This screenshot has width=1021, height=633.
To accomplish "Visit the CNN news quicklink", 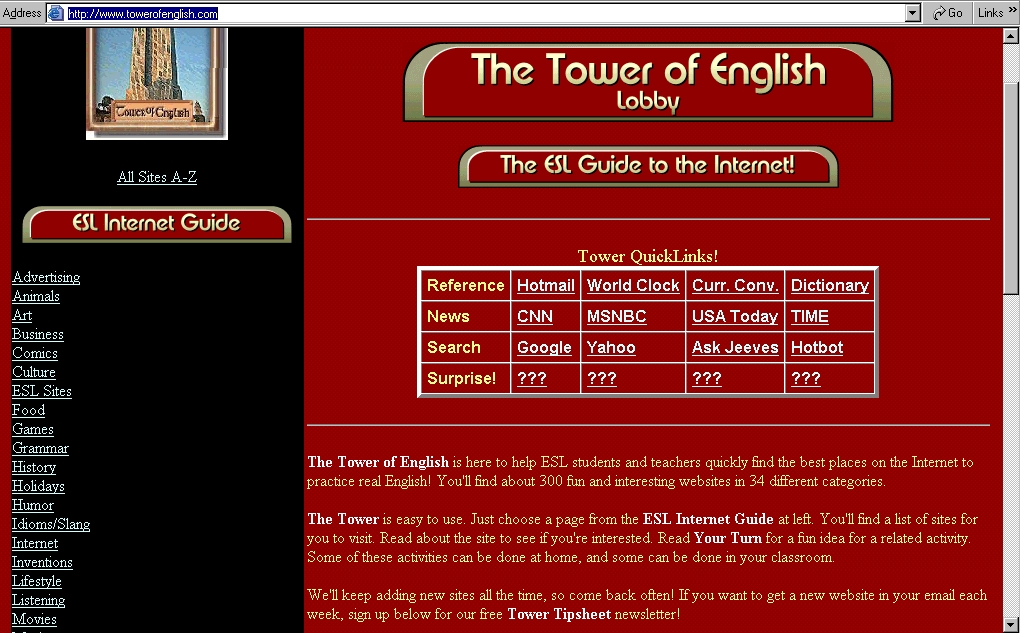I will coord(534,316).
